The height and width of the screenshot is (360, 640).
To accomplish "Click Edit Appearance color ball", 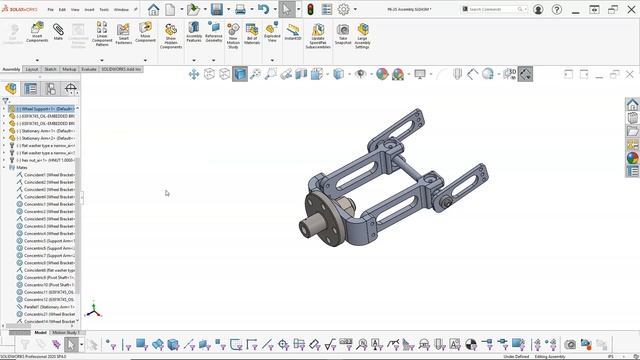I will coord(382,74).
